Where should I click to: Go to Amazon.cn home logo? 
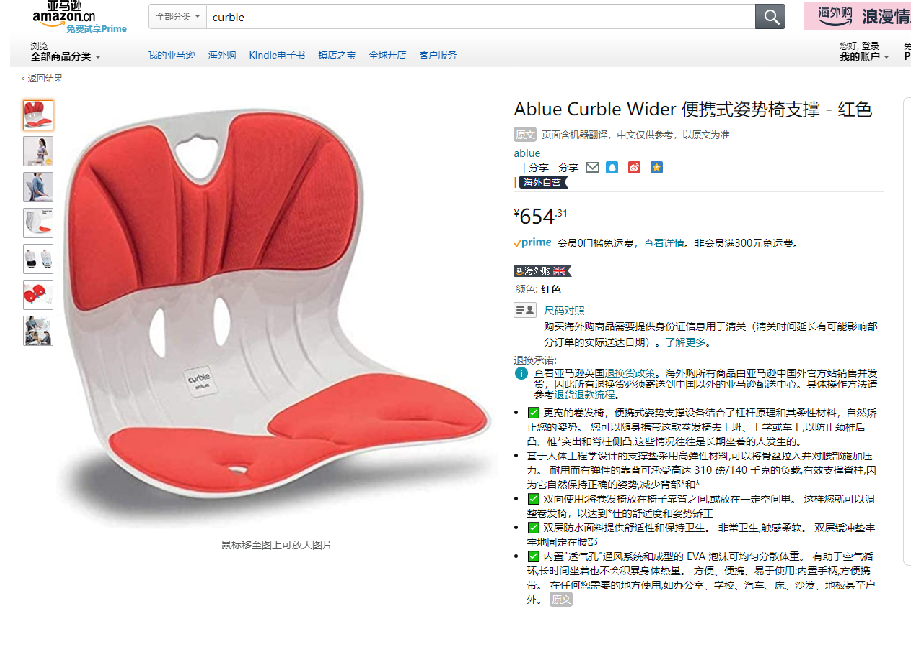point(64,16)
